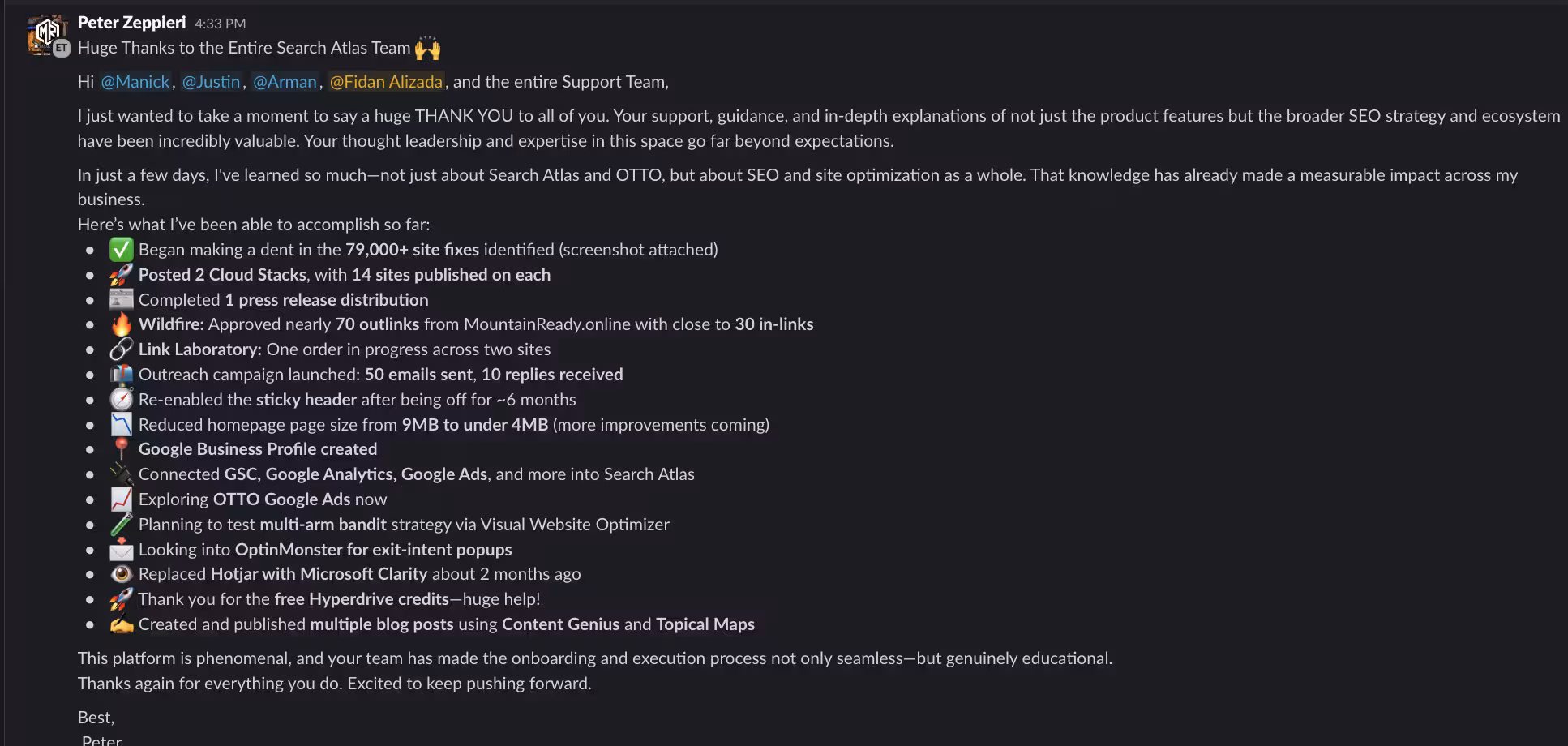Open Peter Zeppieri's profile avatar
Image resolution: width=1568 pixels, height=746 pixels.
(46, 33)
